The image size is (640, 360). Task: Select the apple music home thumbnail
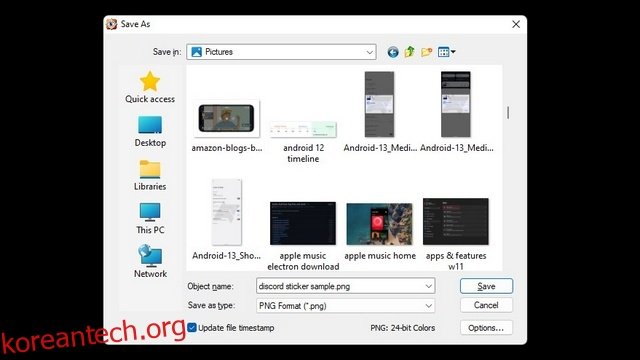(x=380, y=231)
